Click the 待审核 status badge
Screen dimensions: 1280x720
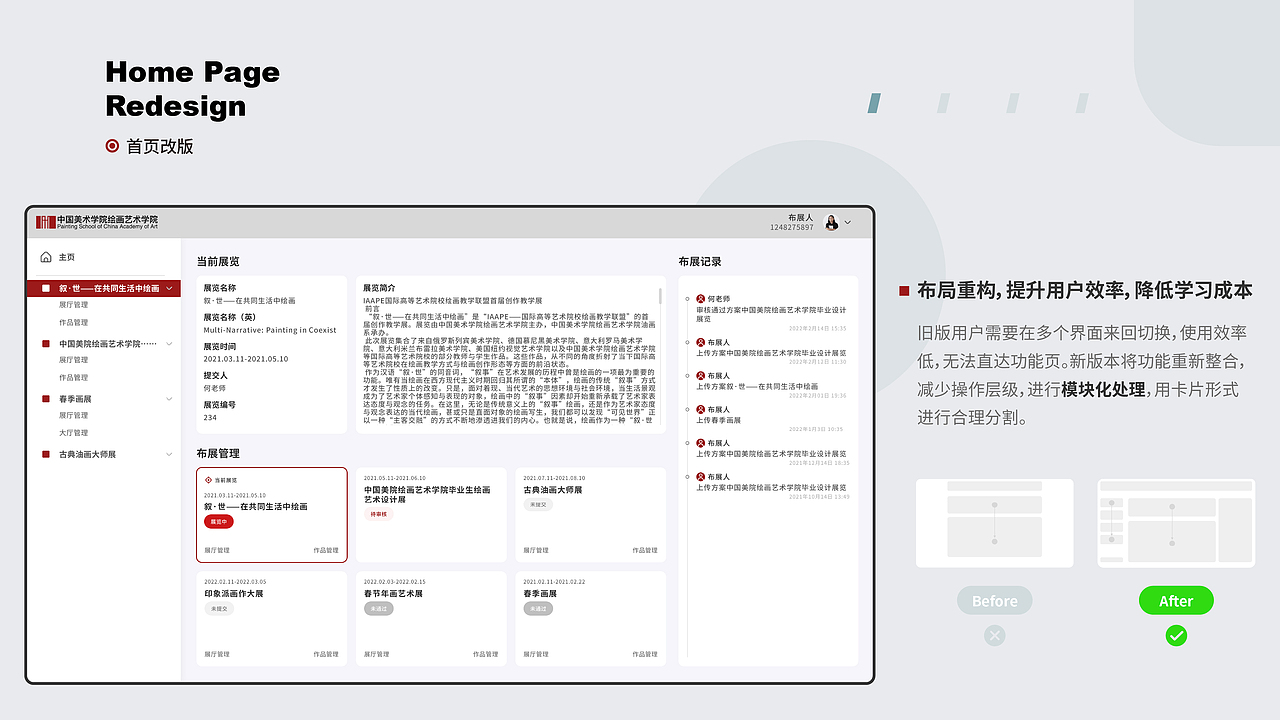pos(379,514)
